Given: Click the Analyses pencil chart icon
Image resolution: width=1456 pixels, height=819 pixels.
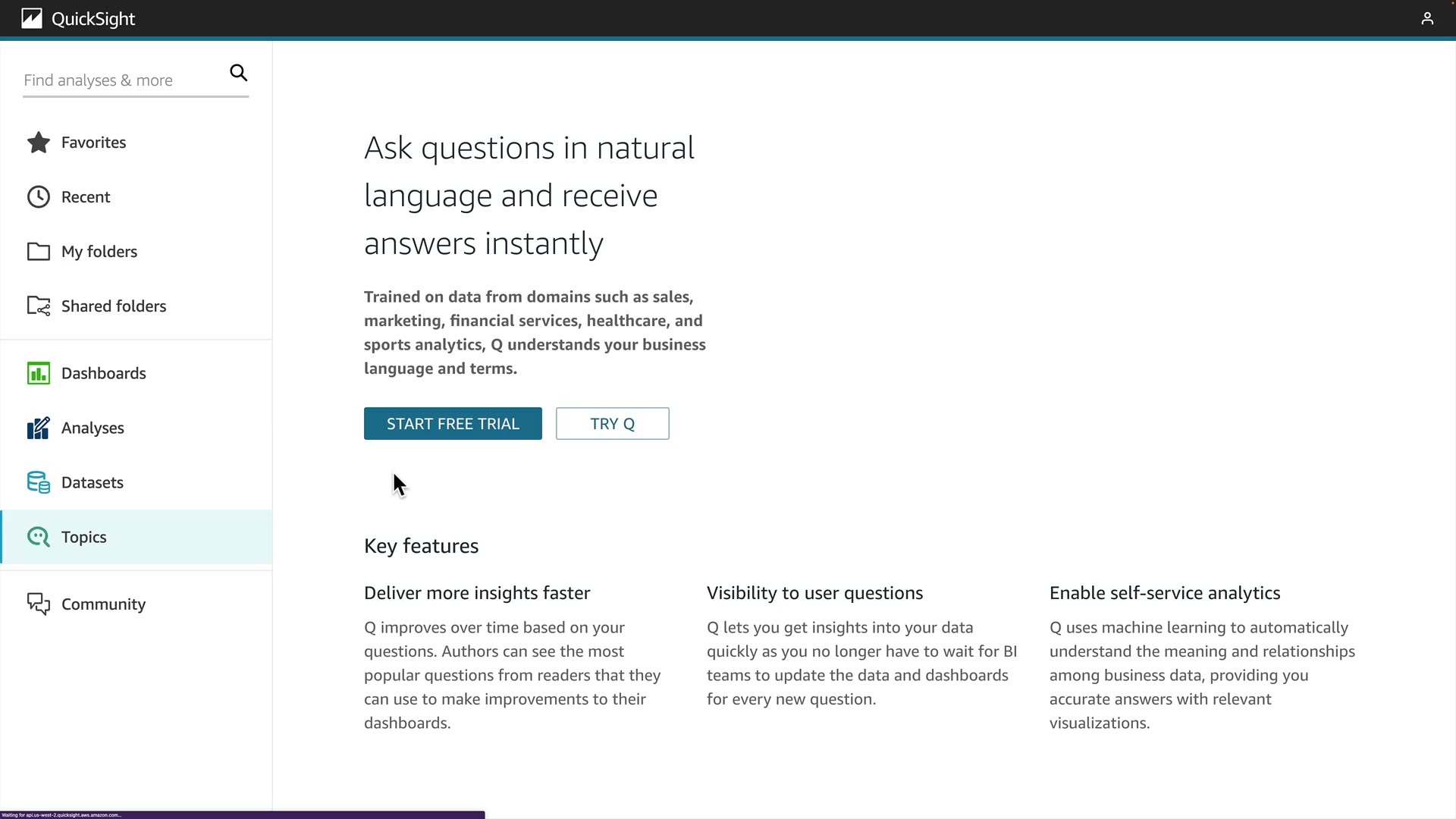Looking at the screenshot, I should [x=39, y=428].
